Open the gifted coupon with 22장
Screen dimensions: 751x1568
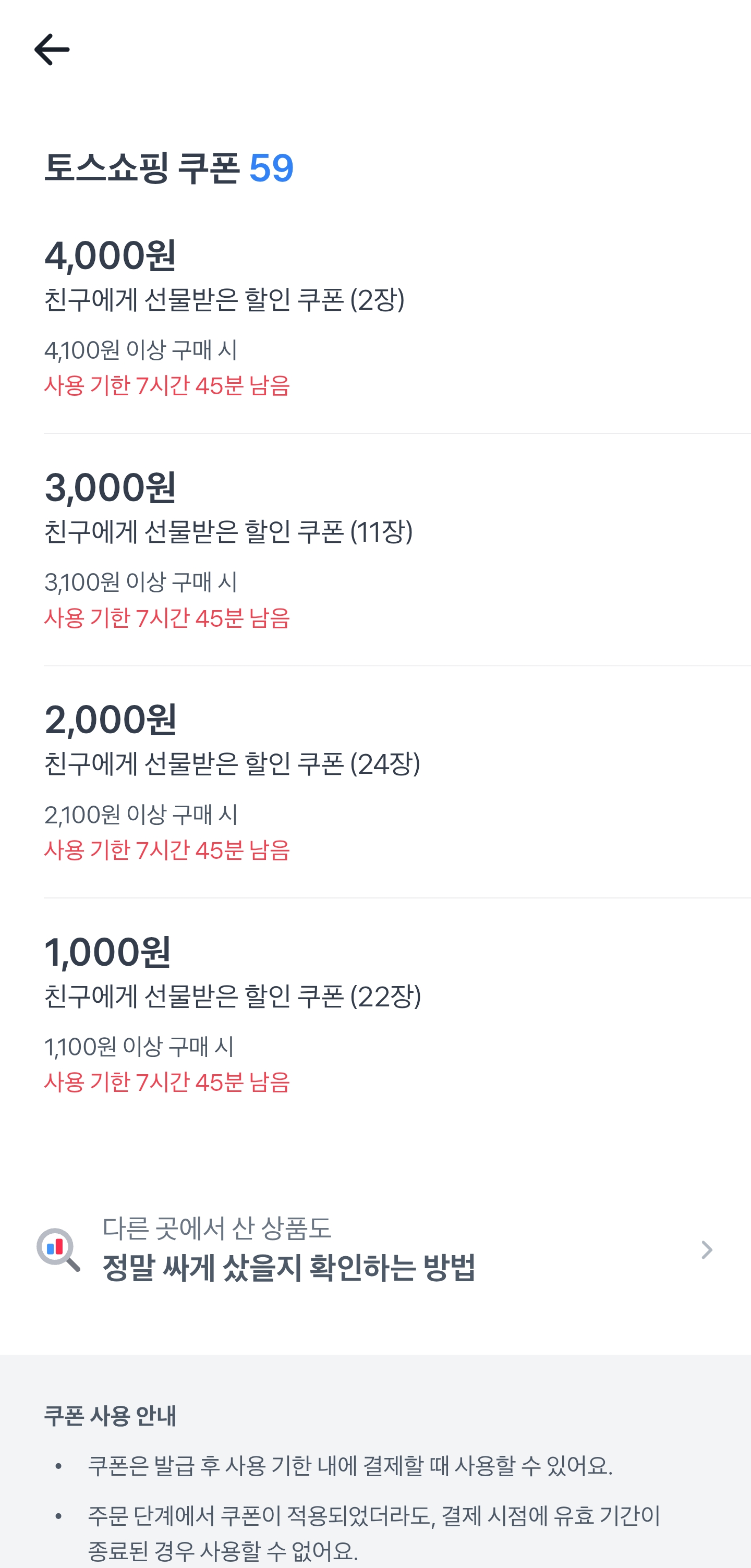[232, 996]
